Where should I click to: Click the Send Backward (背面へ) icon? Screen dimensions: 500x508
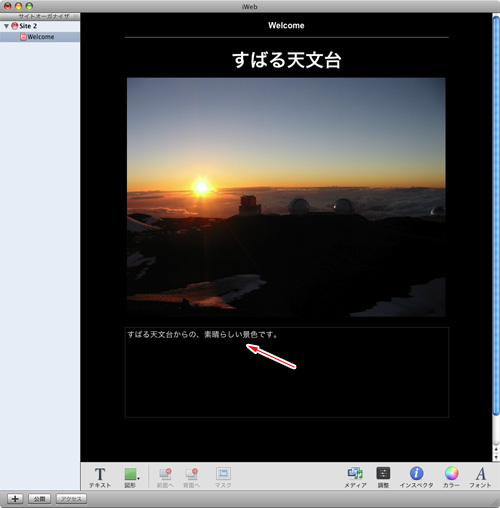tap(192, 477)
